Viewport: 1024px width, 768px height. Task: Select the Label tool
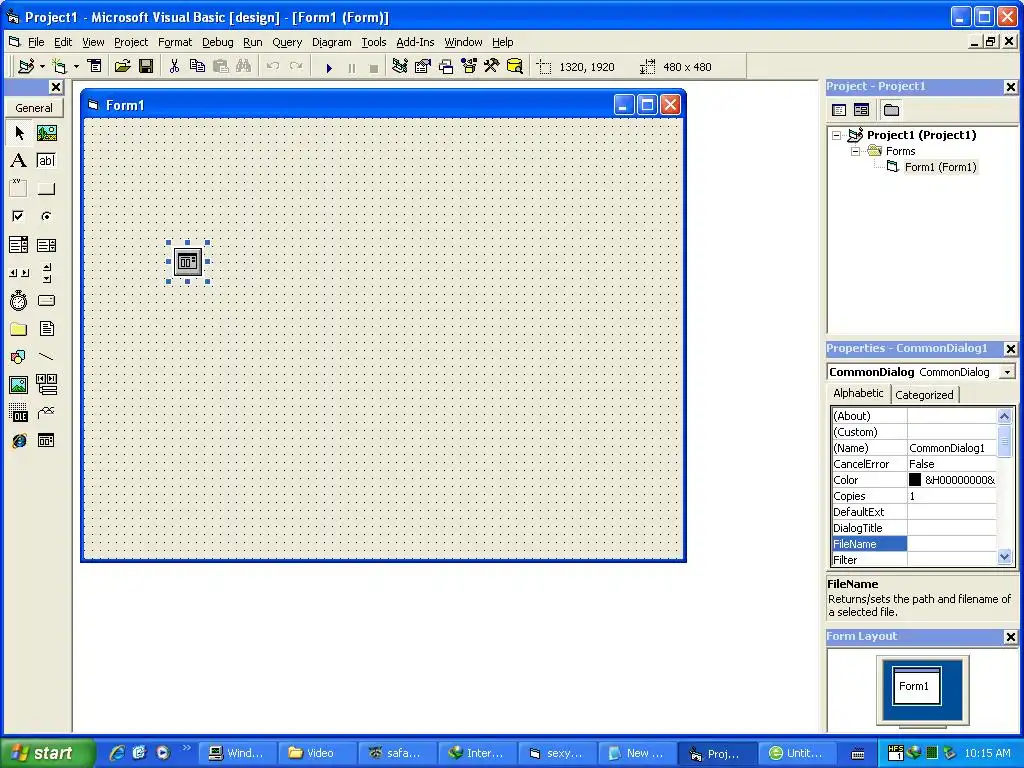coord(19,161)
